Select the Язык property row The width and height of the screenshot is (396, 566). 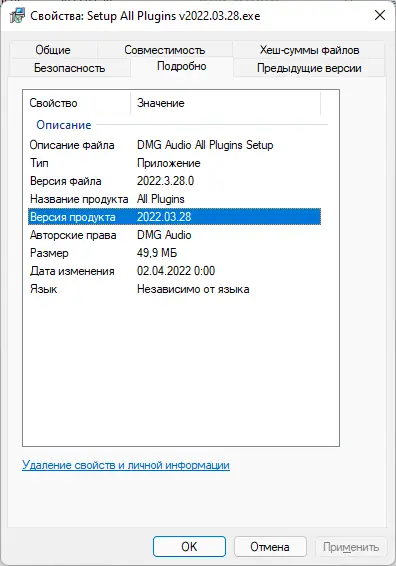(x=174, y=289)
